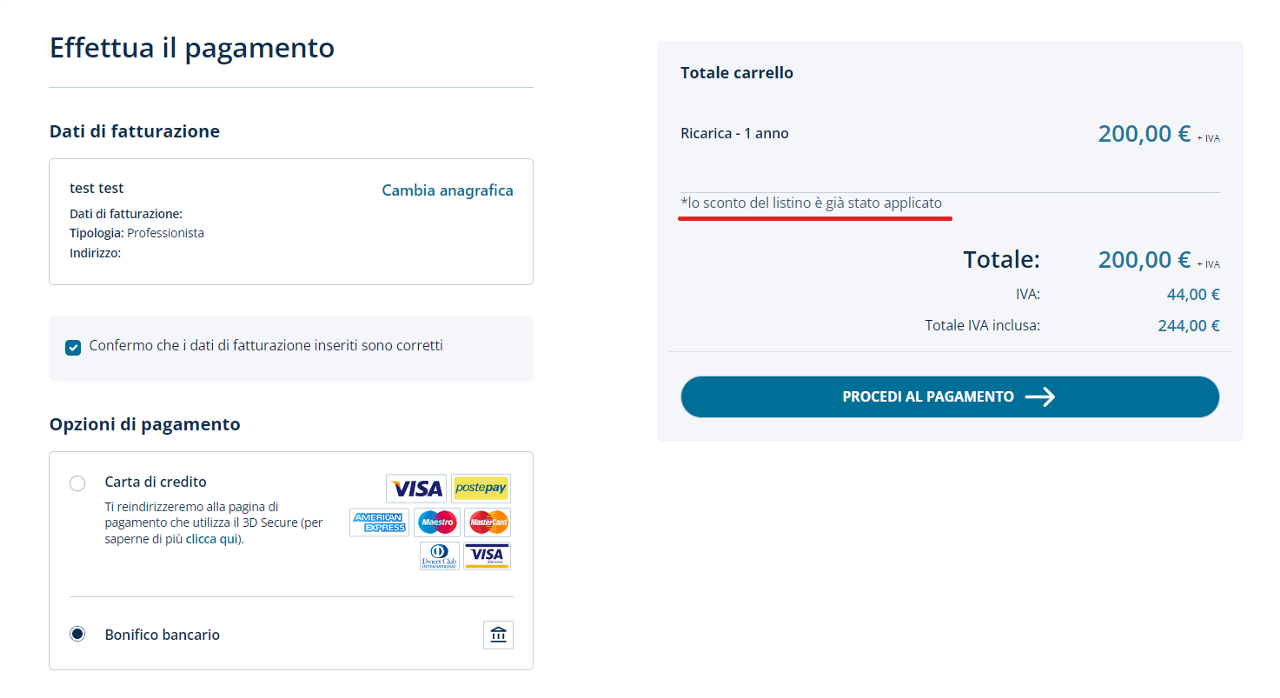Click the Diners Club International logo
This screenshot has height=698, width=1280.
(440, 556)
